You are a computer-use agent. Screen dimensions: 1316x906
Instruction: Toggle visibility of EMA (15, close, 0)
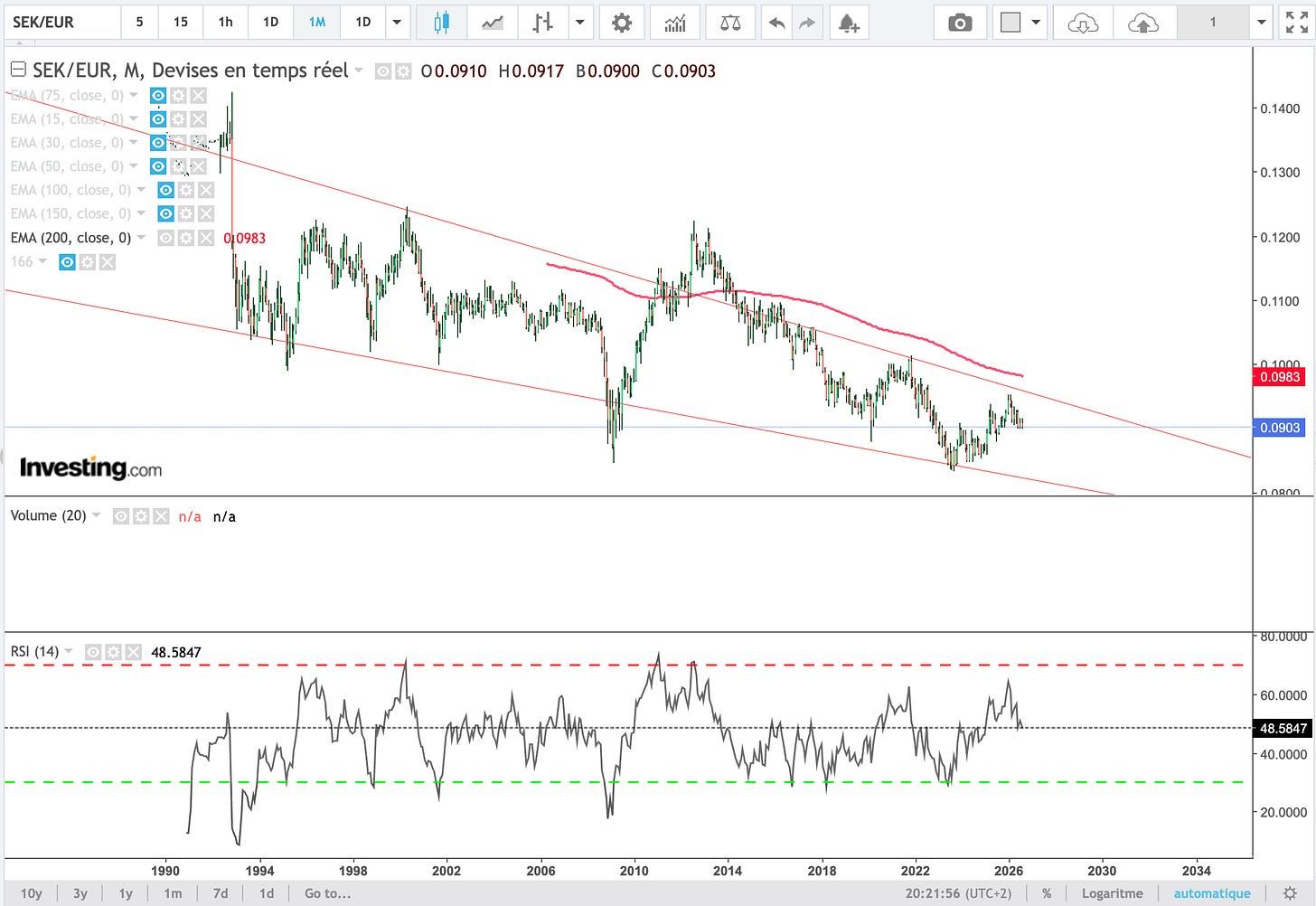click(x=158, y=118)
